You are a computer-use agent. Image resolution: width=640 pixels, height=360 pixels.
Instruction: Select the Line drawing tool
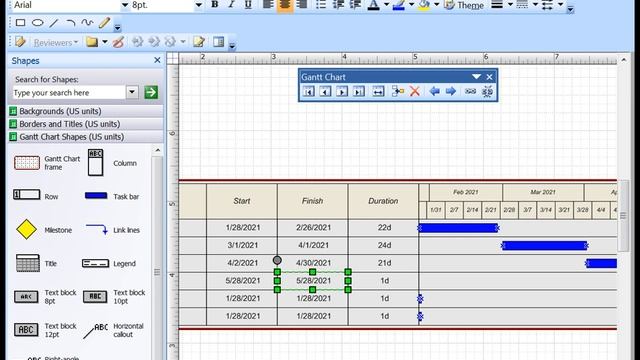tap(54, 23)
